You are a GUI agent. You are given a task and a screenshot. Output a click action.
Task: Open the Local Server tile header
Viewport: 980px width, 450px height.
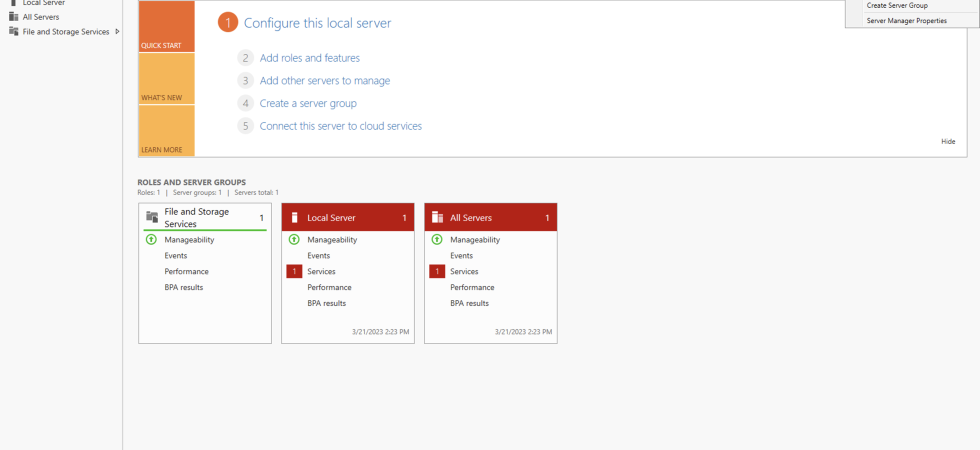348,217
